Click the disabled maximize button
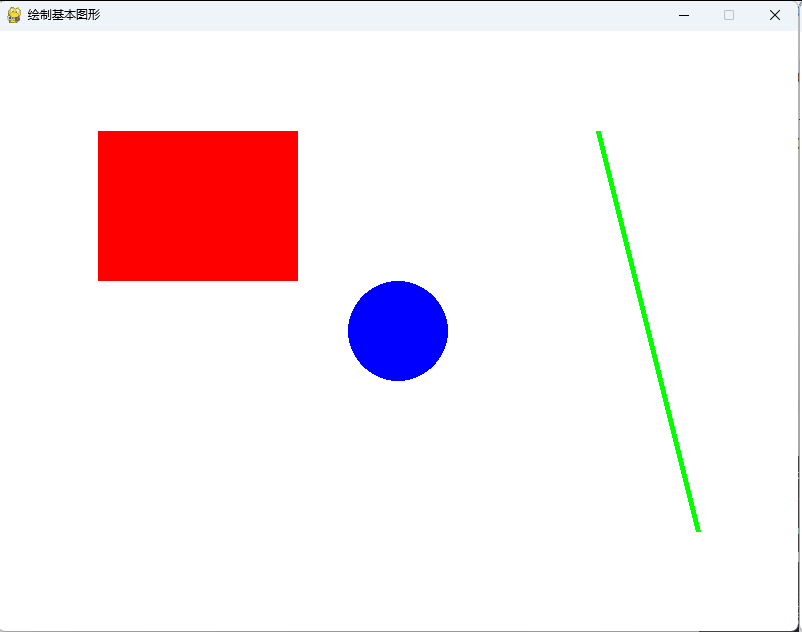 pos(729,15)
